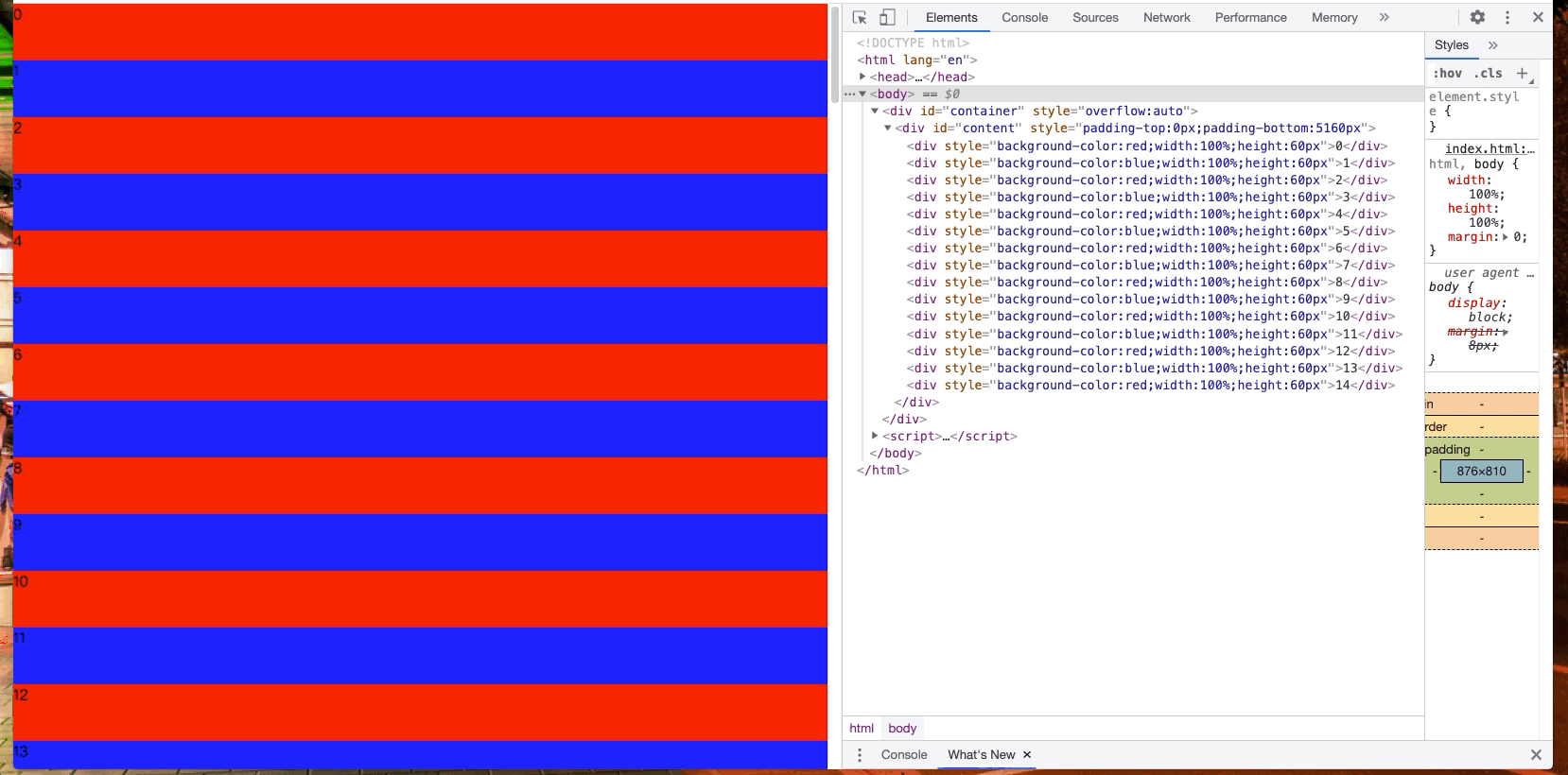Viewport: 1568px width, 775px height.
Task: Click the display: block user agent rule
Action: click(x=1480, y=310)
